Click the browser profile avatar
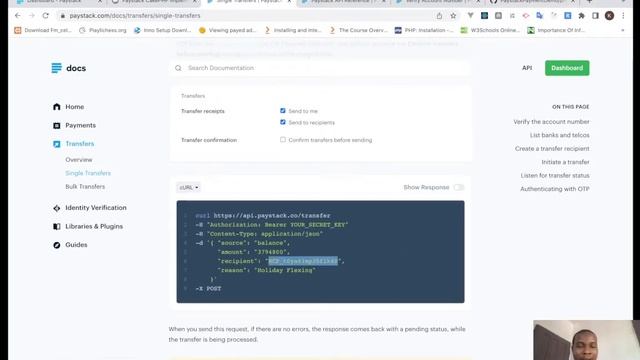Screen dimensions: 640x360 tap(609, 16)
